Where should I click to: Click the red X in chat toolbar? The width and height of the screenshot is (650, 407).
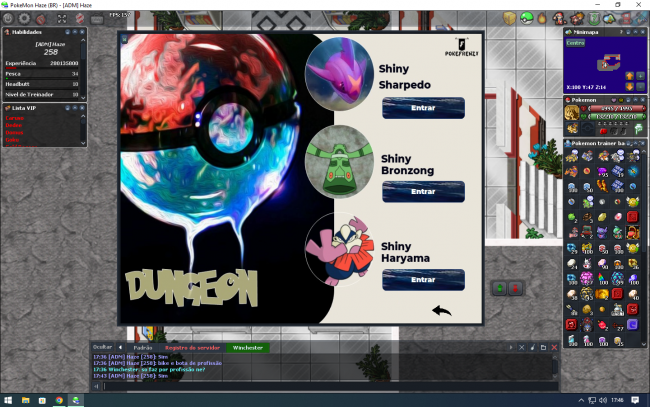click(554, 347)
